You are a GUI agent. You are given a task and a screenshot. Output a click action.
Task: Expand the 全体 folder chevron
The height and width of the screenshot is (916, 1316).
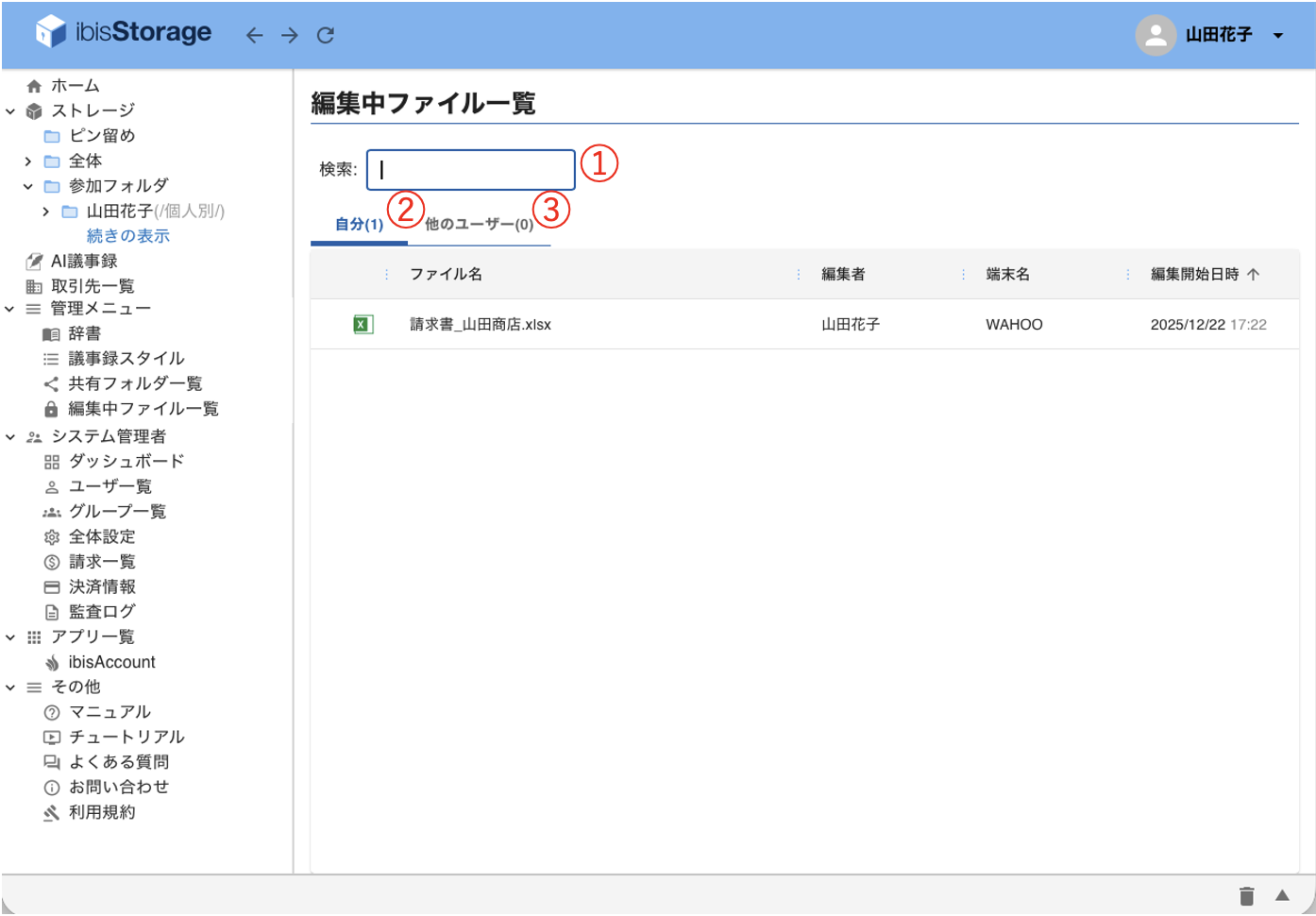pos(26,161)
